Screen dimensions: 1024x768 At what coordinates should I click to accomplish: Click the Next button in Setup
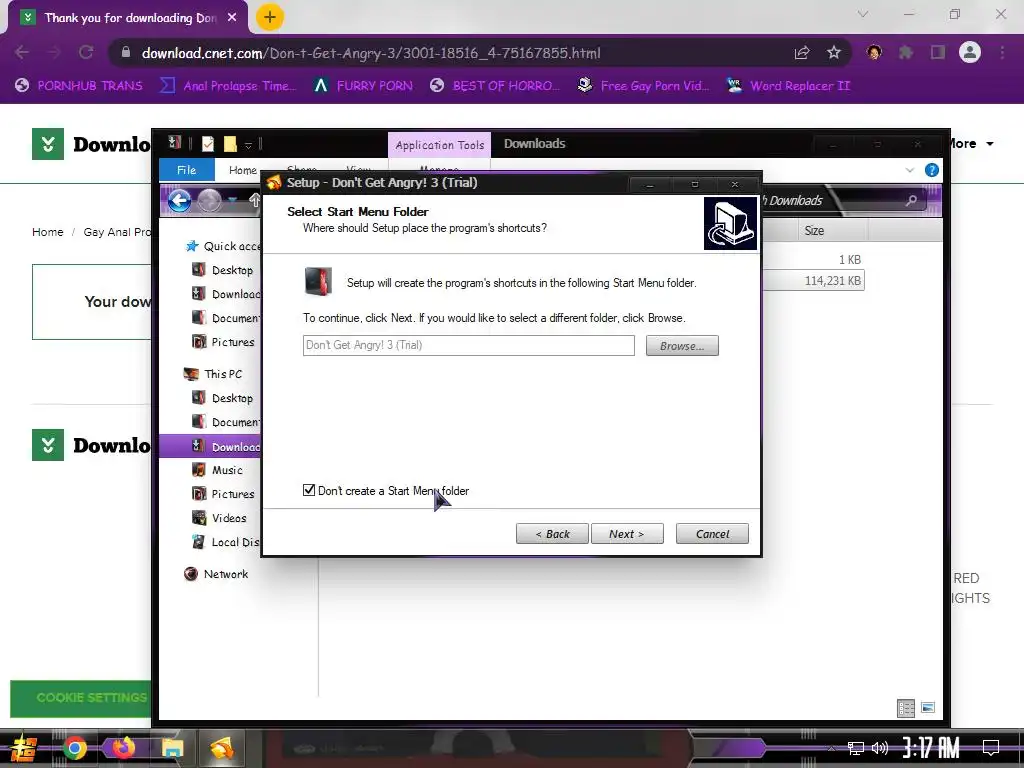[x=627, y=534]
